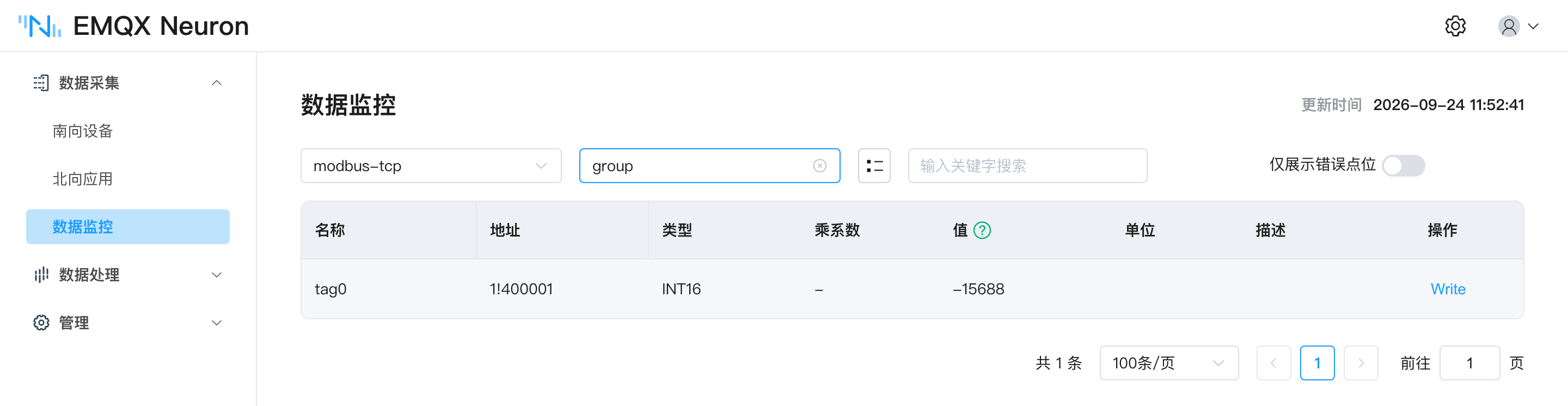Image resolution: width=1568 pixels, height=406 pixels.
Task: Clear the group selection with the x icon
Action: point(819,166)
